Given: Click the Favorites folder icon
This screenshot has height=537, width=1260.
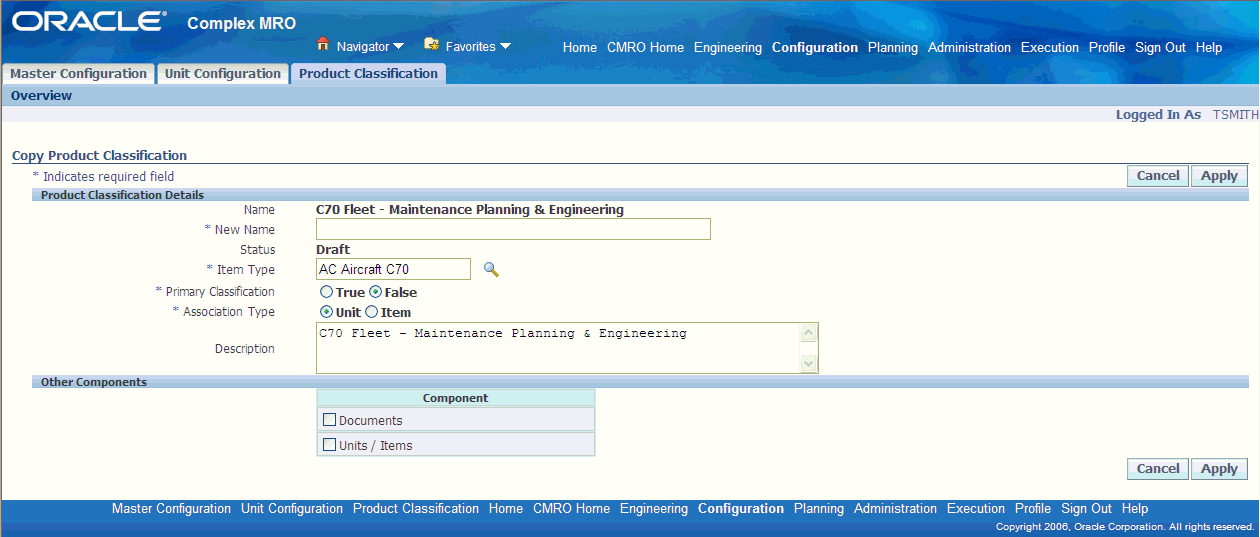Looking at the screenshot, I should click(x=431, y=45).
